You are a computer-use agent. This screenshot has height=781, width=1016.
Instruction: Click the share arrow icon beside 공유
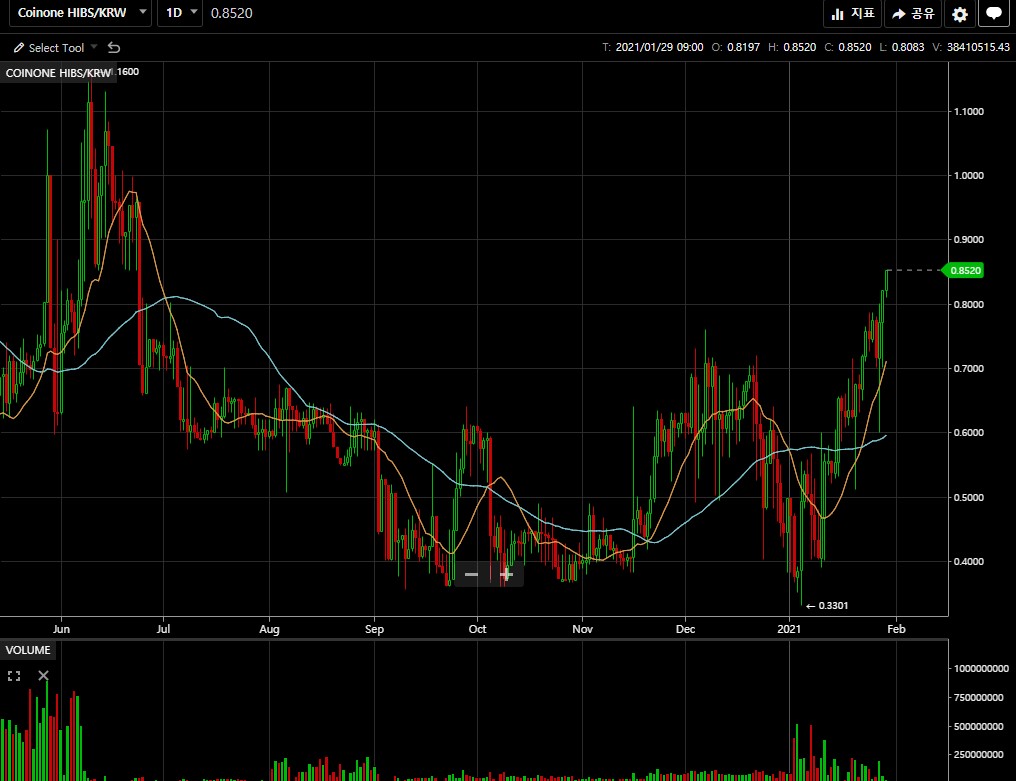coord(898,14)
